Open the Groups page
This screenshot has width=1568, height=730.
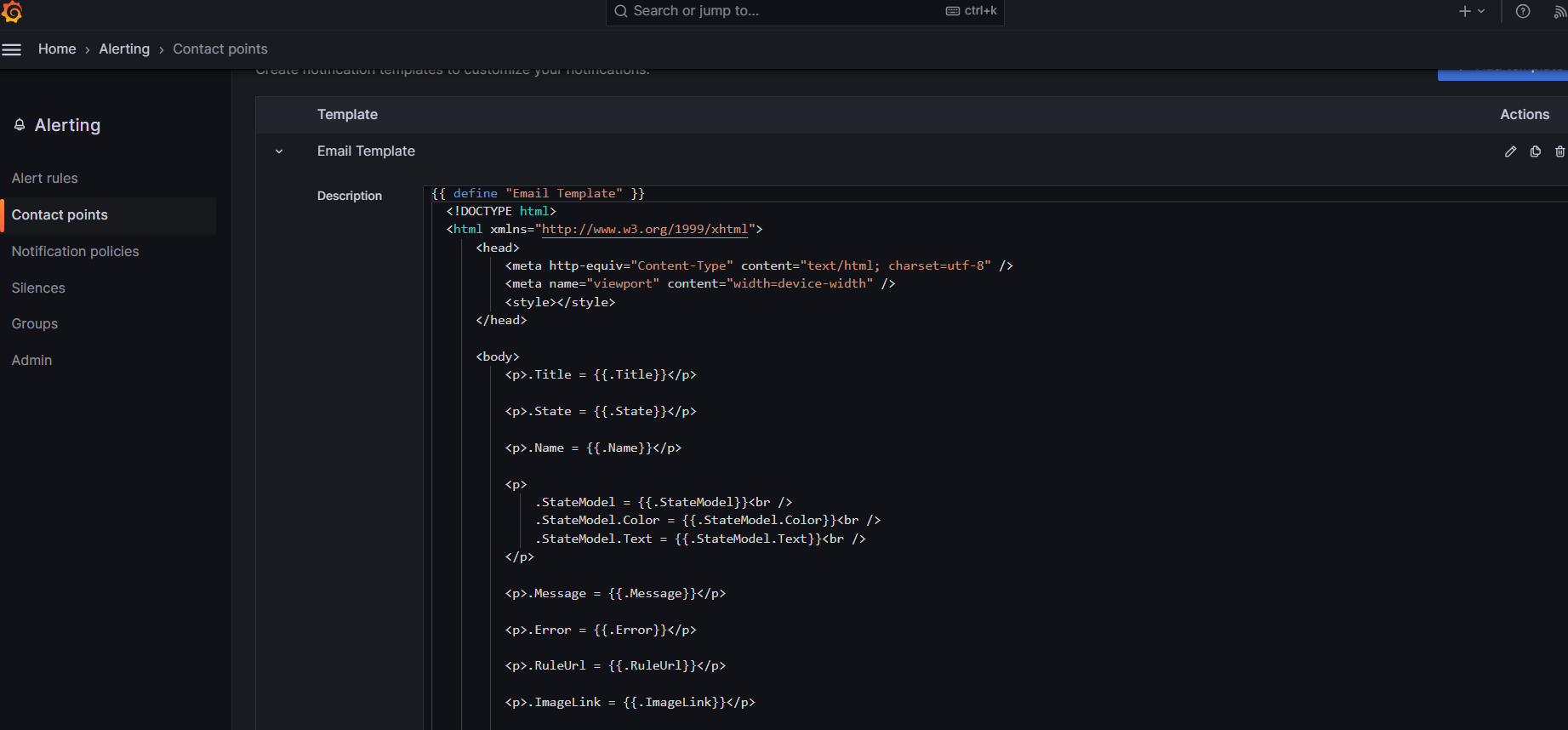click(x=35, y=323)
